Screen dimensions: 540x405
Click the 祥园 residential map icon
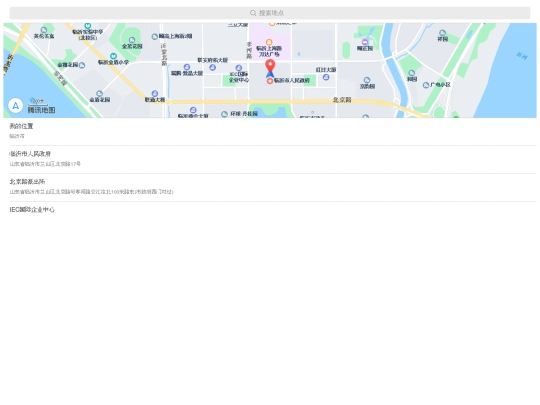pos(442,33)
